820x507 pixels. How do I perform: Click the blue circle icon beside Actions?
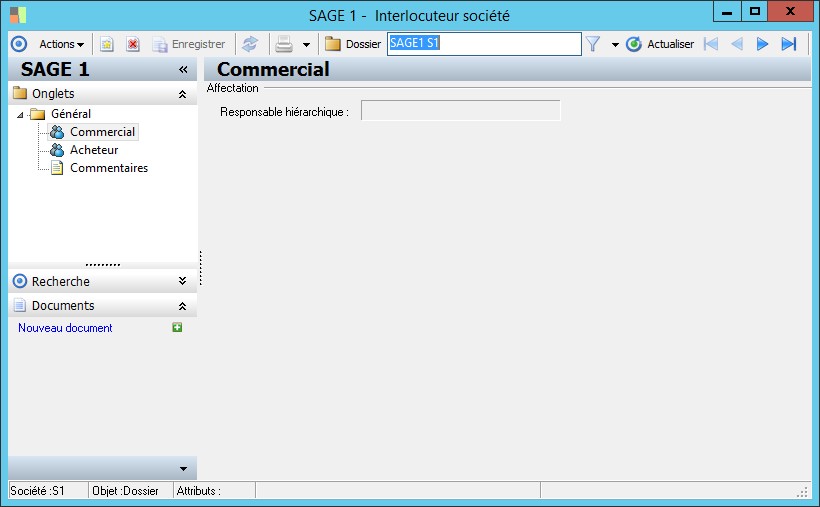(19, 44)
